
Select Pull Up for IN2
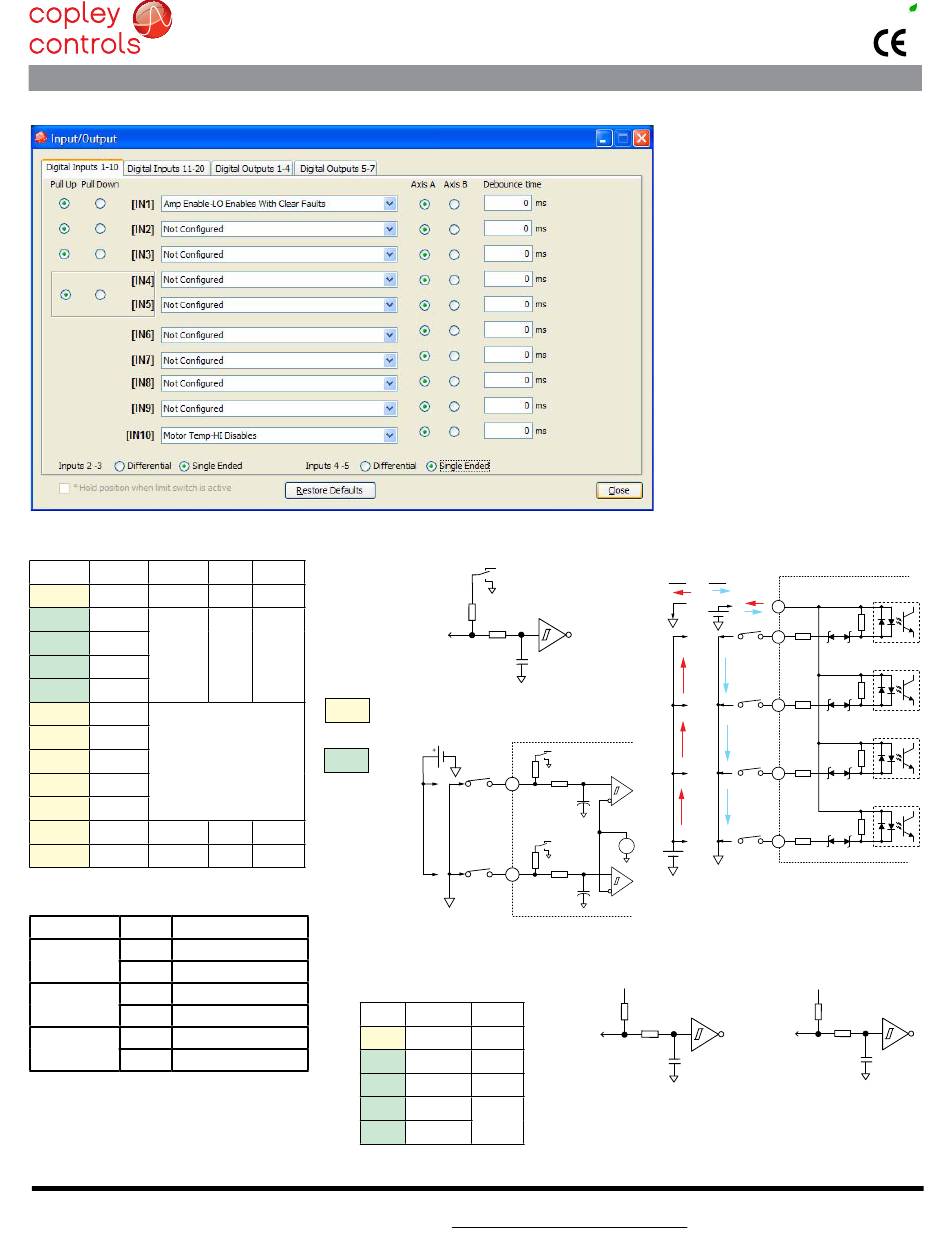tap(65, 228)
